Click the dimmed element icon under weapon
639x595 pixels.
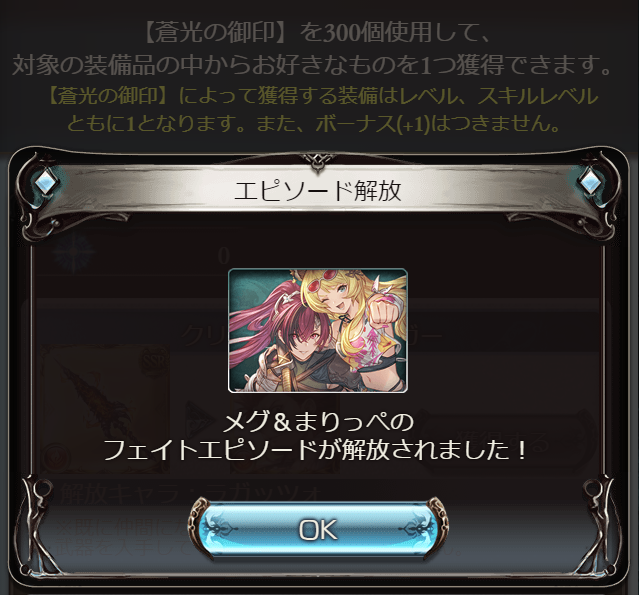[56, 457]
